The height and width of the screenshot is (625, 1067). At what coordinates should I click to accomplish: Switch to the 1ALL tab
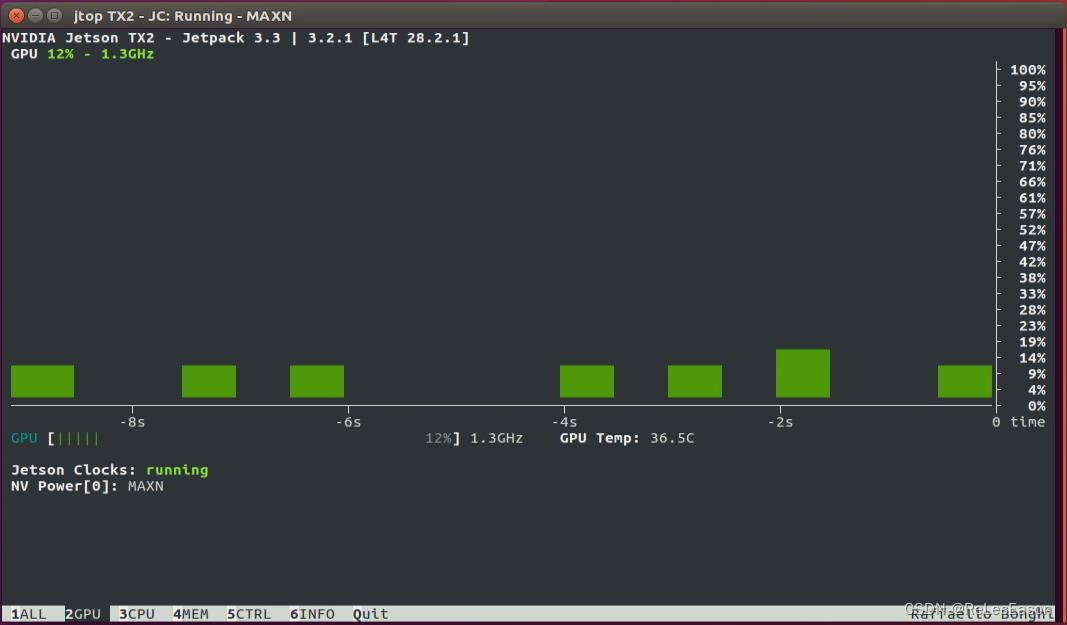pyautogui.click(x=29, y=614)
